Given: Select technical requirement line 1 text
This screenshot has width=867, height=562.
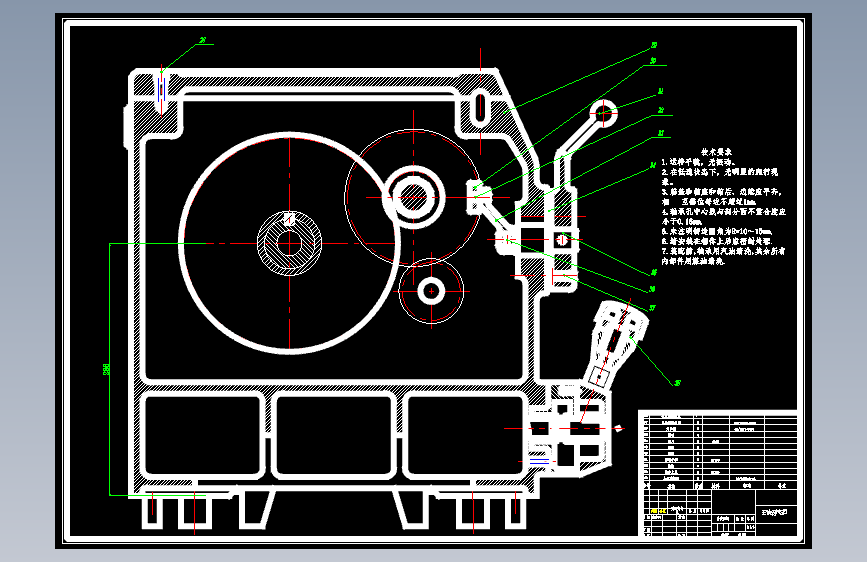Looking at the screenshot, I should (x=698, y=162).
